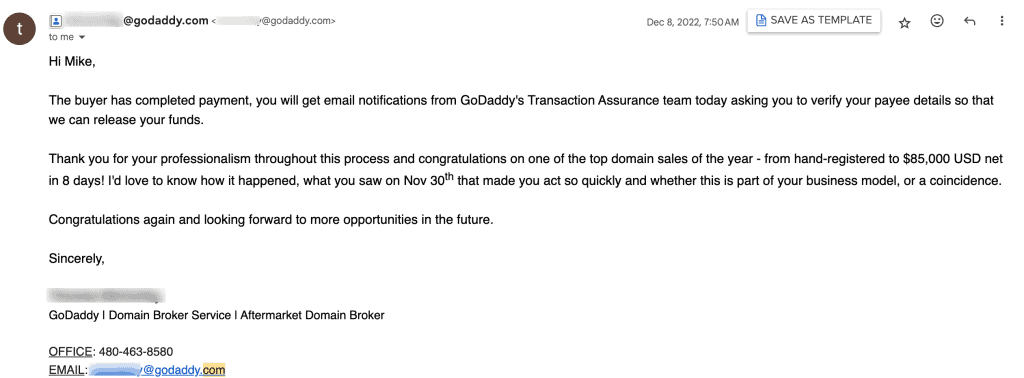This screenshot has height=378, width=1024.
Task: Click the Dec 8, 2022 timestamp
Action: pos(693,22)
